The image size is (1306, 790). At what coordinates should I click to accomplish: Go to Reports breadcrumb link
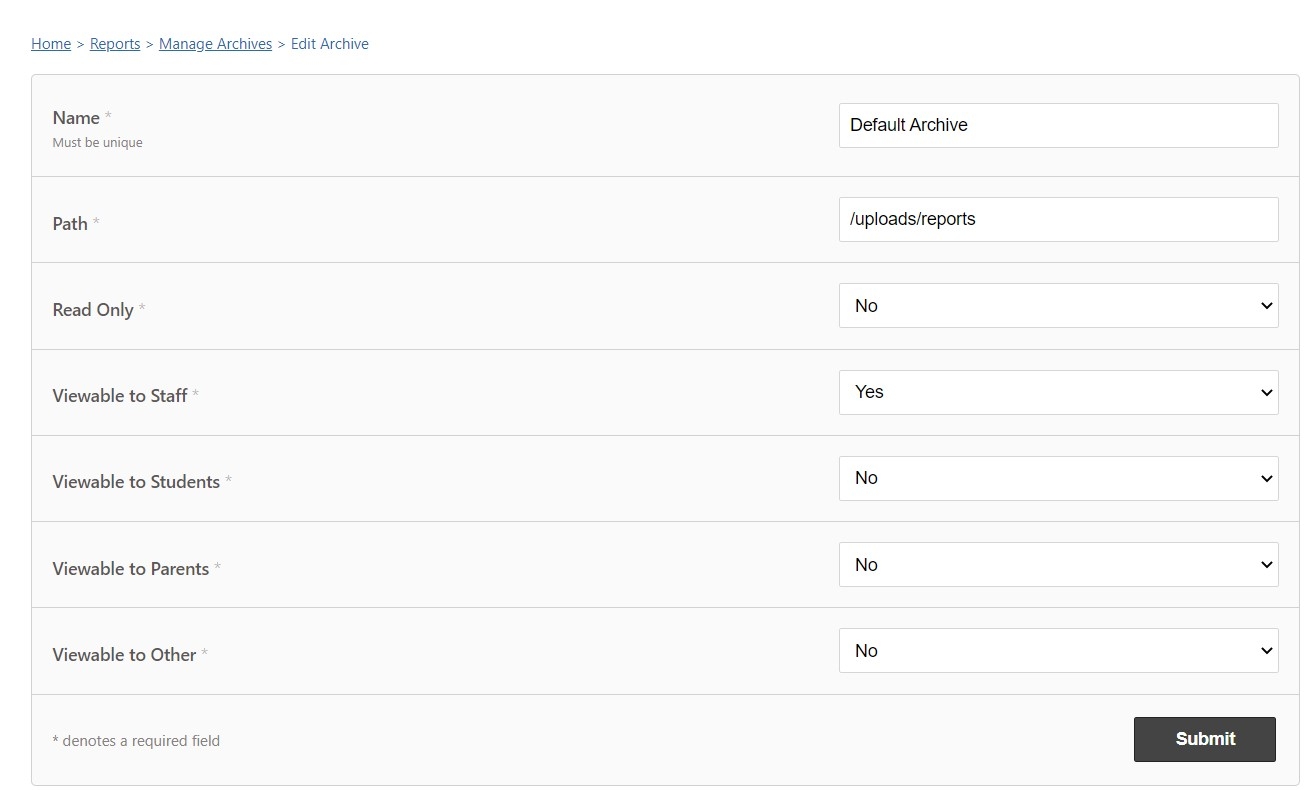coord(115,44)
